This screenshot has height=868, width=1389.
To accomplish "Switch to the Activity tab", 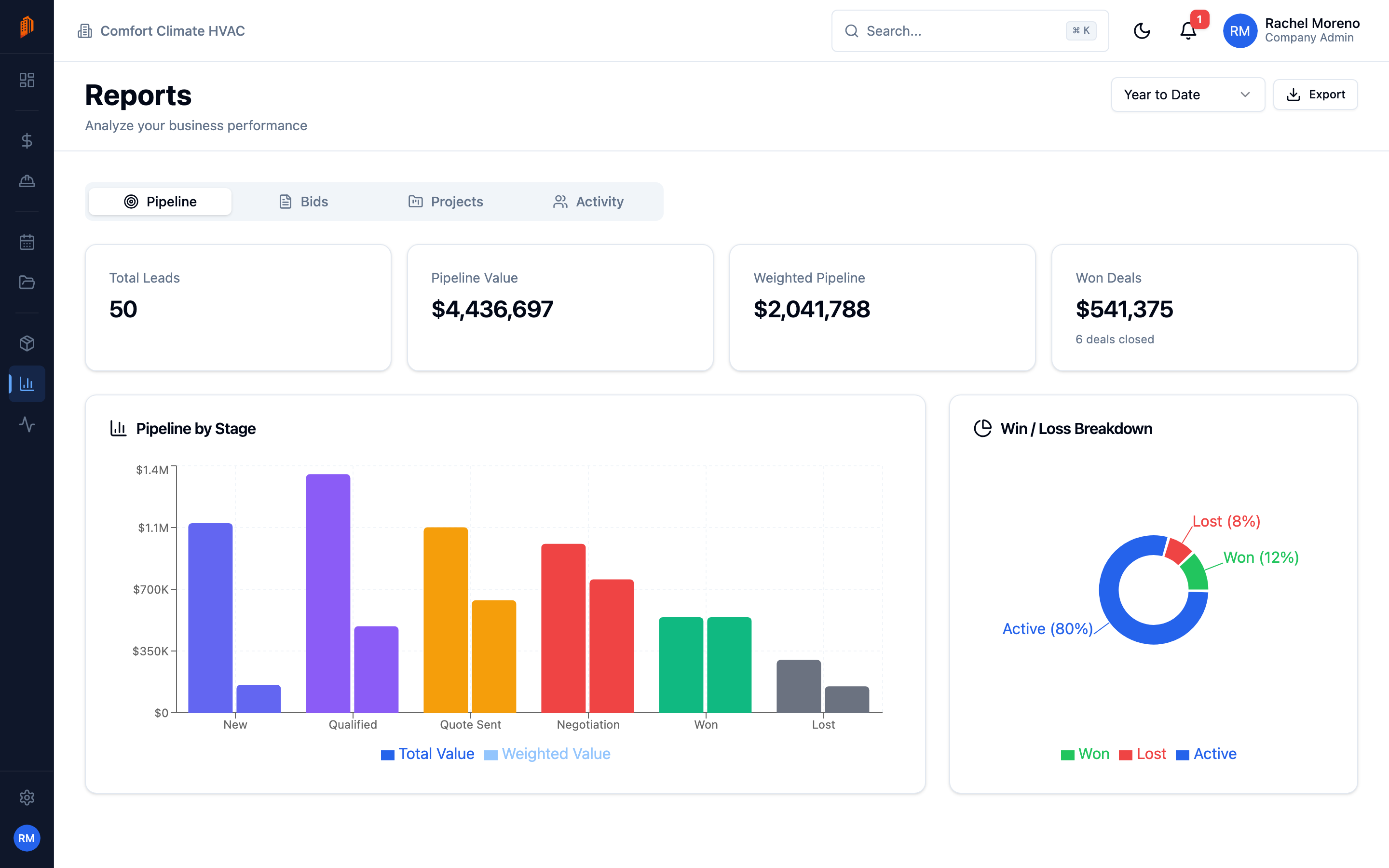I will [588, 202].
